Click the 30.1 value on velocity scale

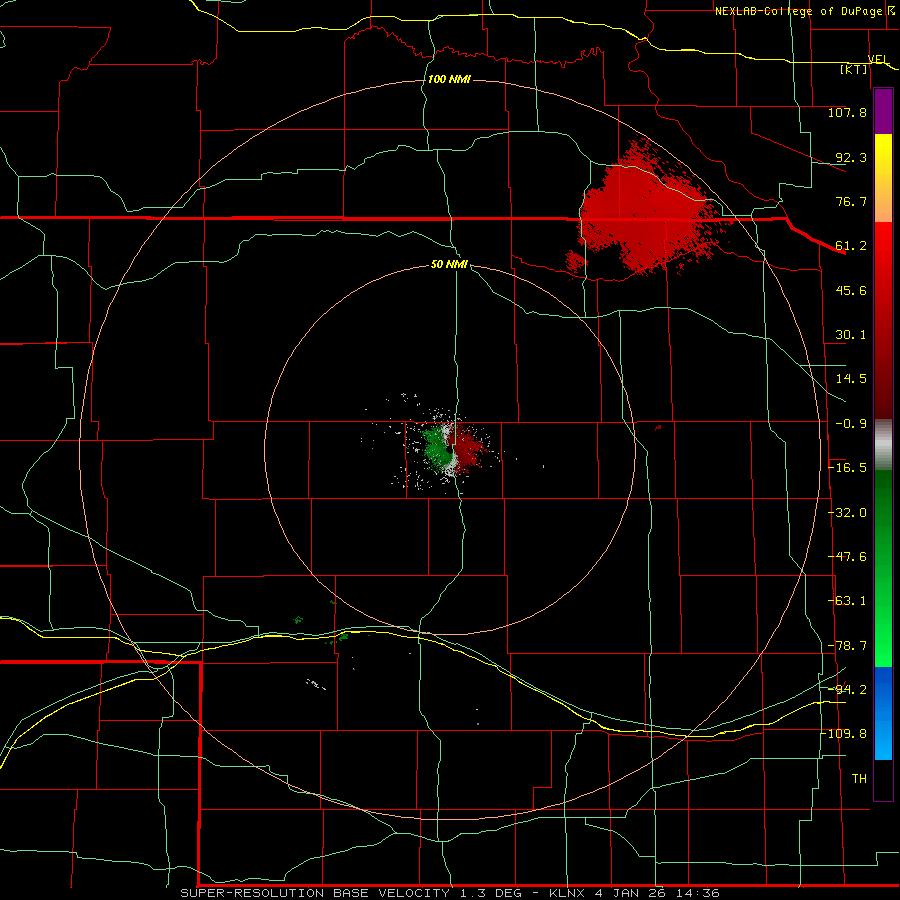pos(851,335)
